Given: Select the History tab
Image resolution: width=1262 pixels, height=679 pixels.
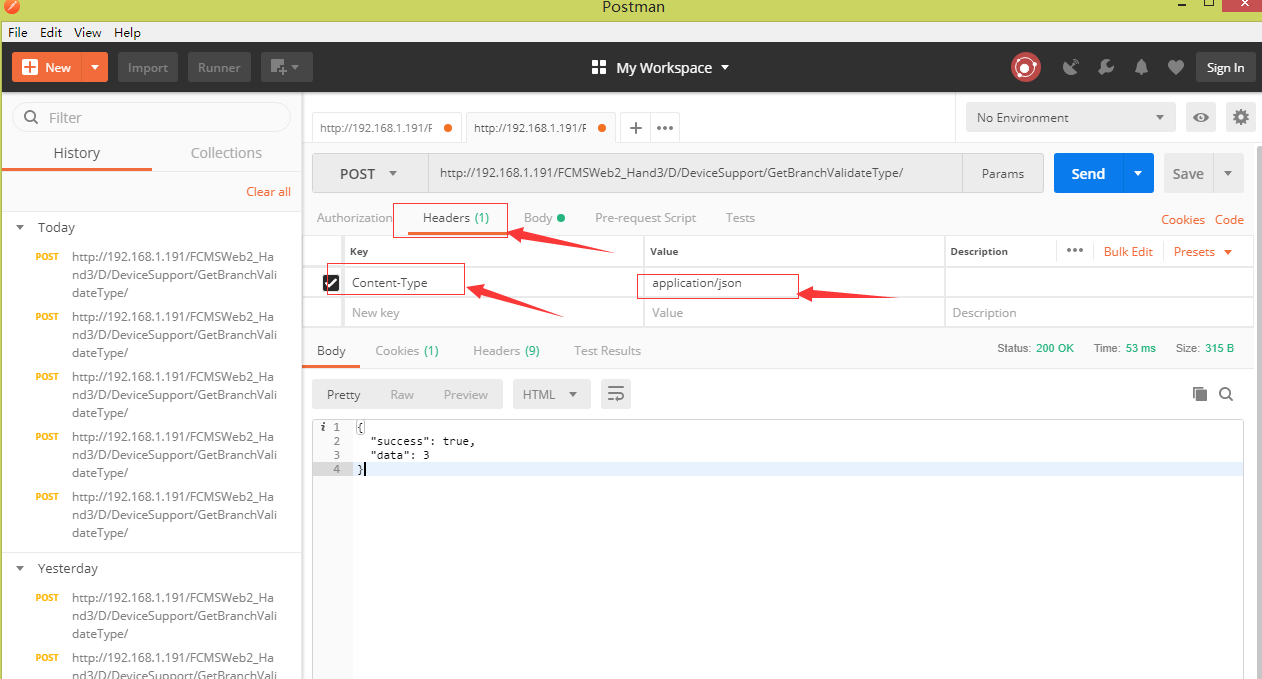Looking at the screenshot, I should (77, 153).
